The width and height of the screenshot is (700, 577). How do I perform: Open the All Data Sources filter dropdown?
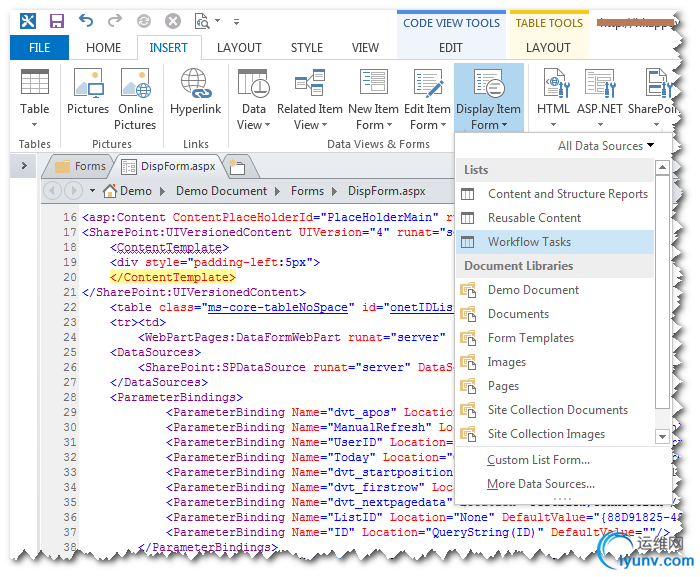point(606,146)
